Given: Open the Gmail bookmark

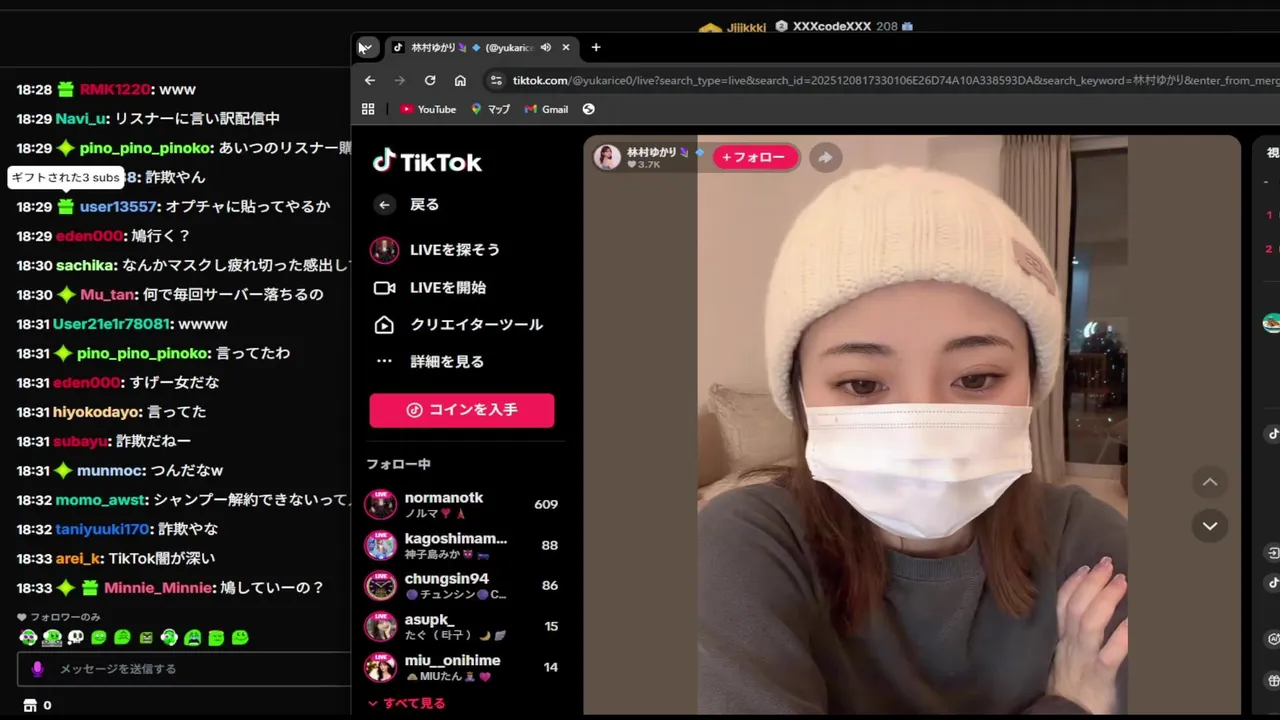Looking at the screenshot, I should (546, 109).
